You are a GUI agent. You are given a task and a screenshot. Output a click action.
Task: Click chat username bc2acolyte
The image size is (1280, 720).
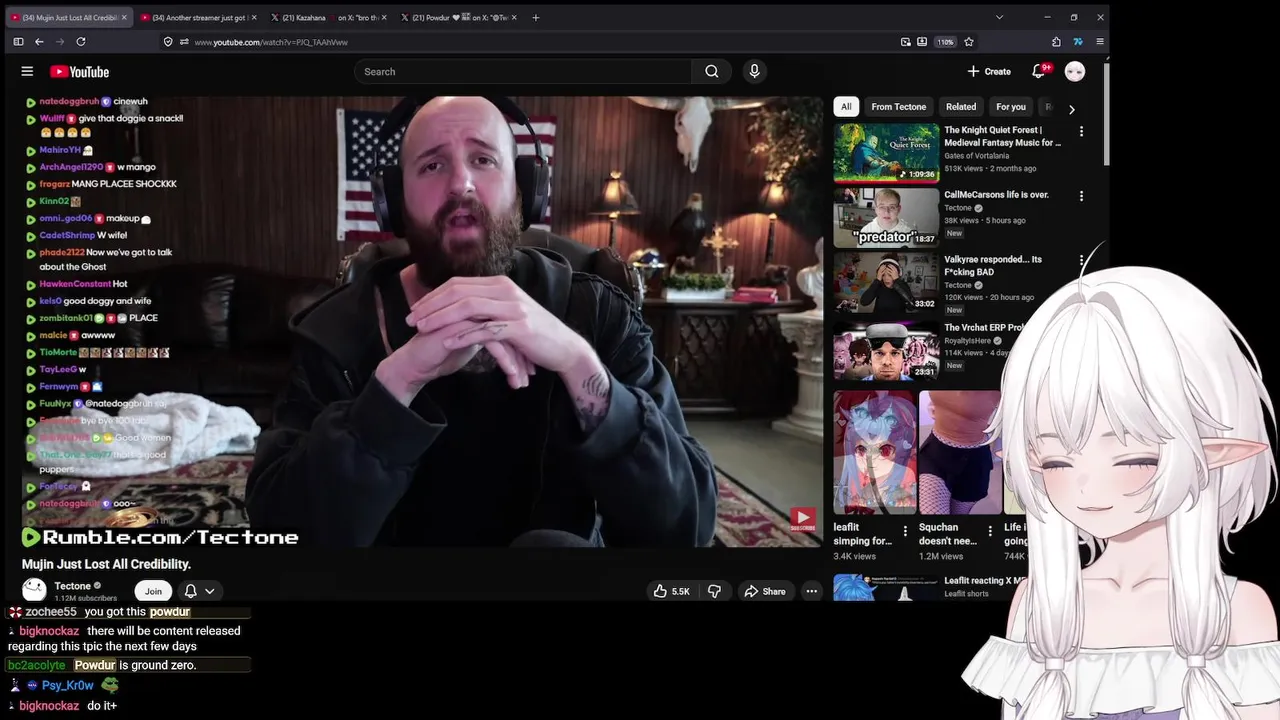tap(36, 665)
